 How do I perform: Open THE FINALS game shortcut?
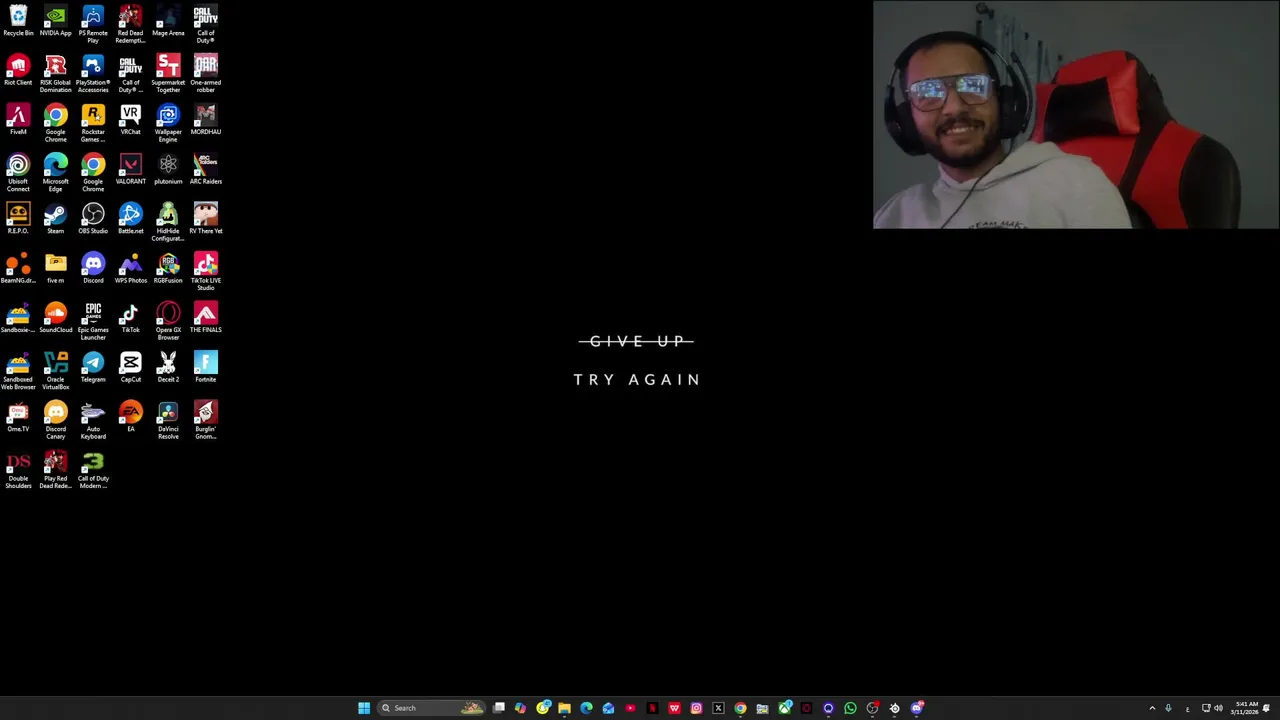tap(205, 318)
